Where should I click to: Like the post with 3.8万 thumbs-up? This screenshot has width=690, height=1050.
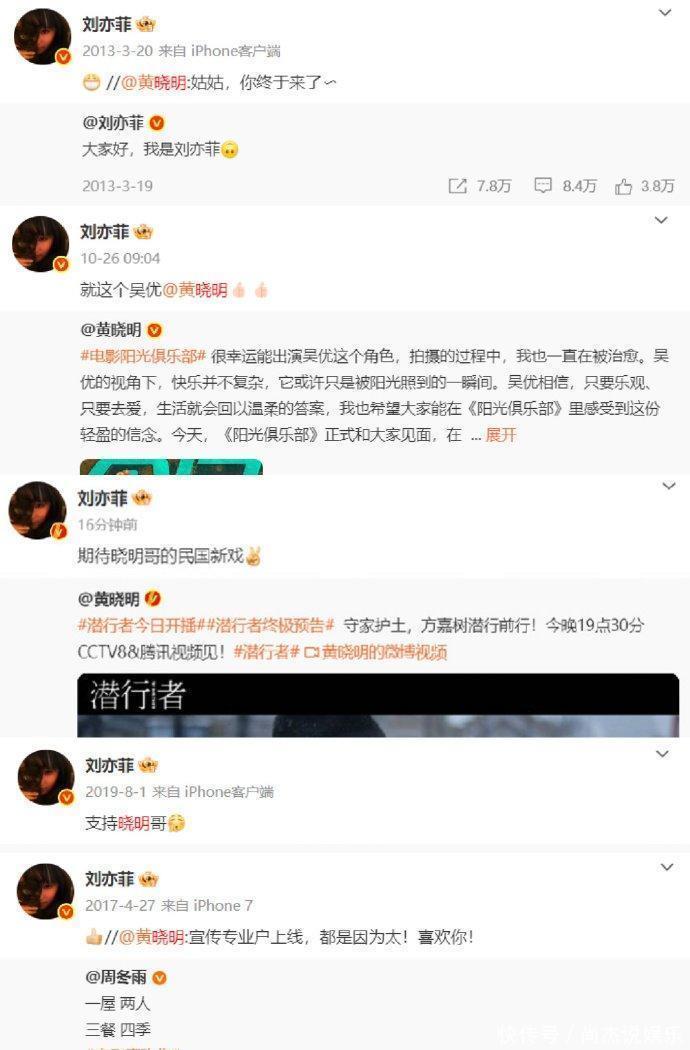(x=624, y=186)
